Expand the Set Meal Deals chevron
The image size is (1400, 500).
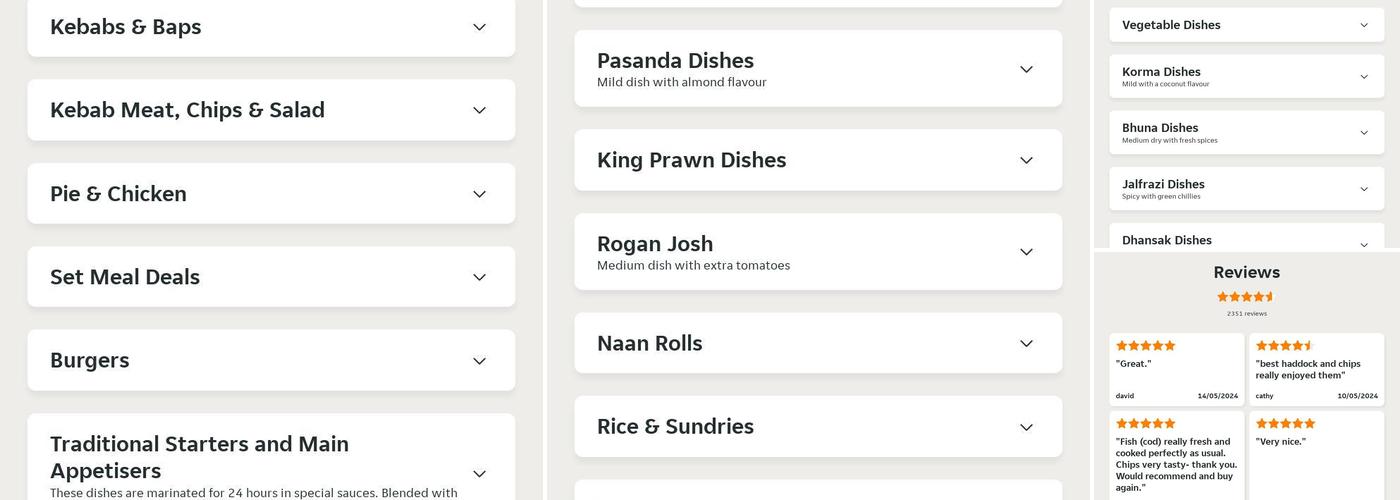pyautogui.click(x=479, y=277)
